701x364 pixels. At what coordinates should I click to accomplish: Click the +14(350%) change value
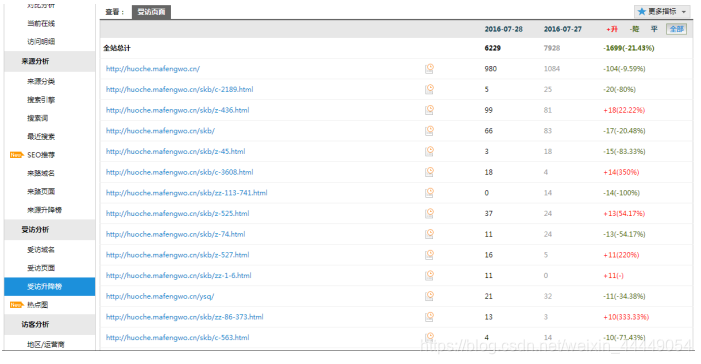[621, 172]
